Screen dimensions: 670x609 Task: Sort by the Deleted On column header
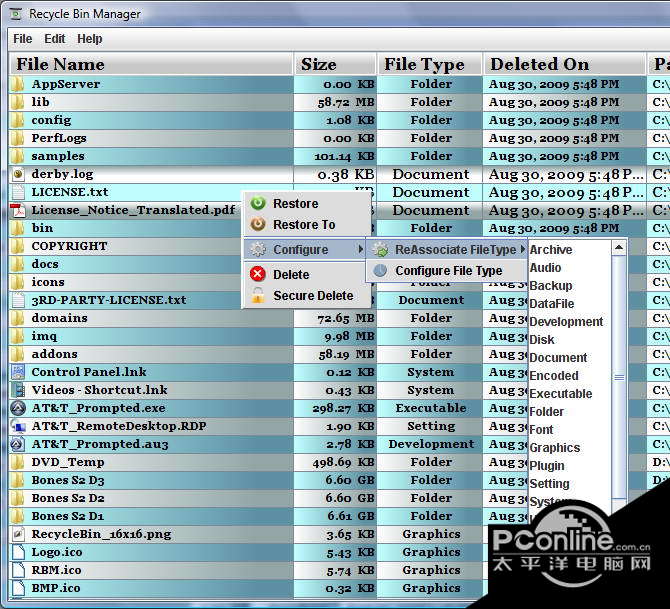564,64
